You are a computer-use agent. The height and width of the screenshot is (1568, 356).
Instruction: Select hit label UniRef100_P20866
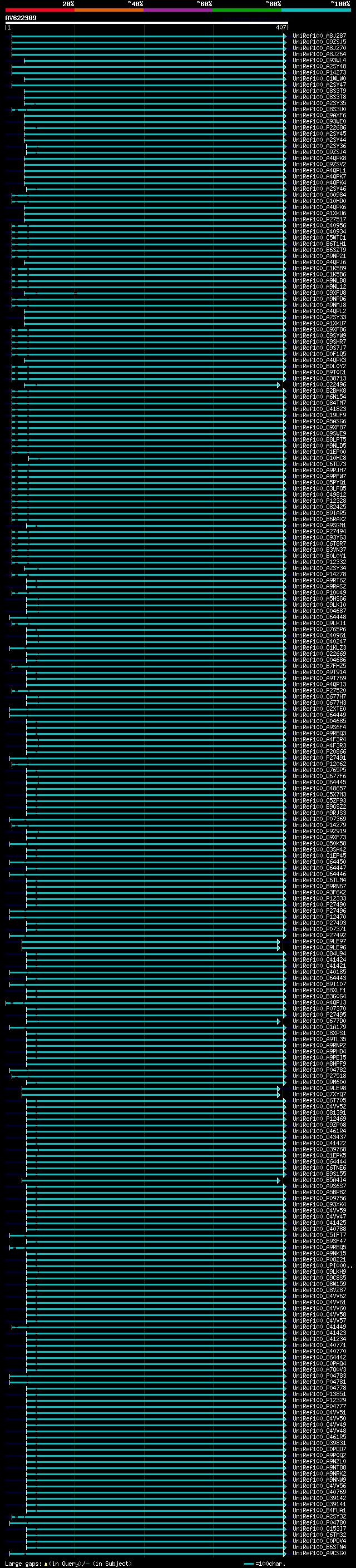click(319, 752)
